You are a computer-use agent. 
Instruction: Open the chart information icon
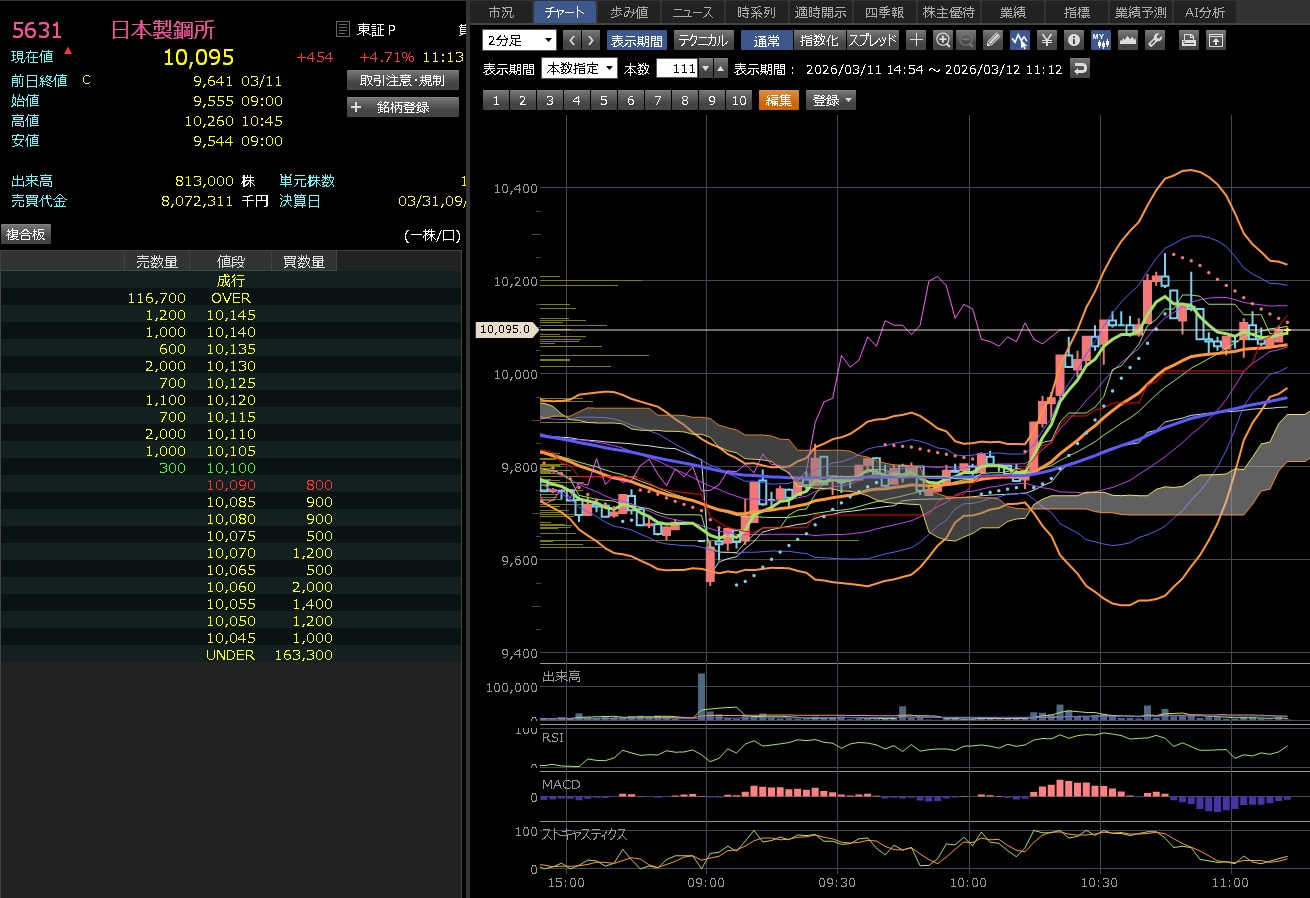(x=1074, y=41)
